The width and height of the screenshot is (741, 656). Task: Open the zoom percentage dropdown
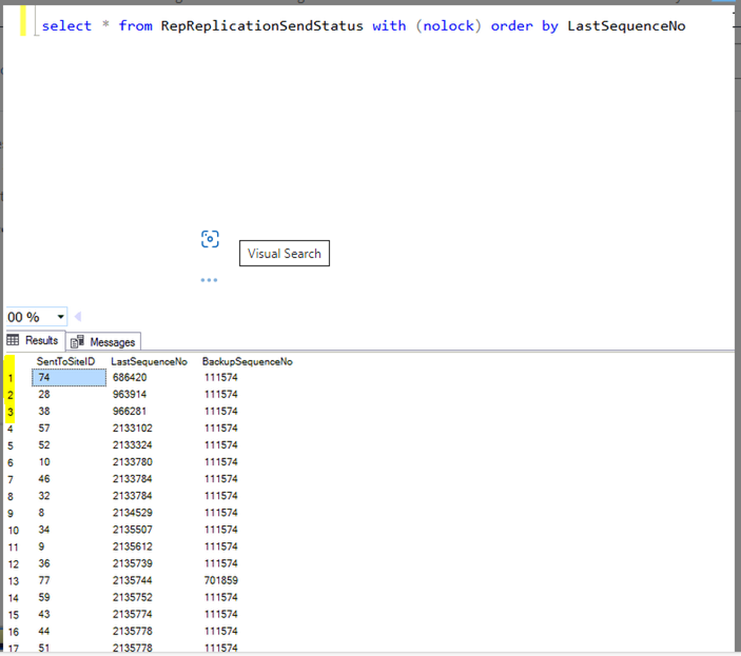click(x=60, y=317)
